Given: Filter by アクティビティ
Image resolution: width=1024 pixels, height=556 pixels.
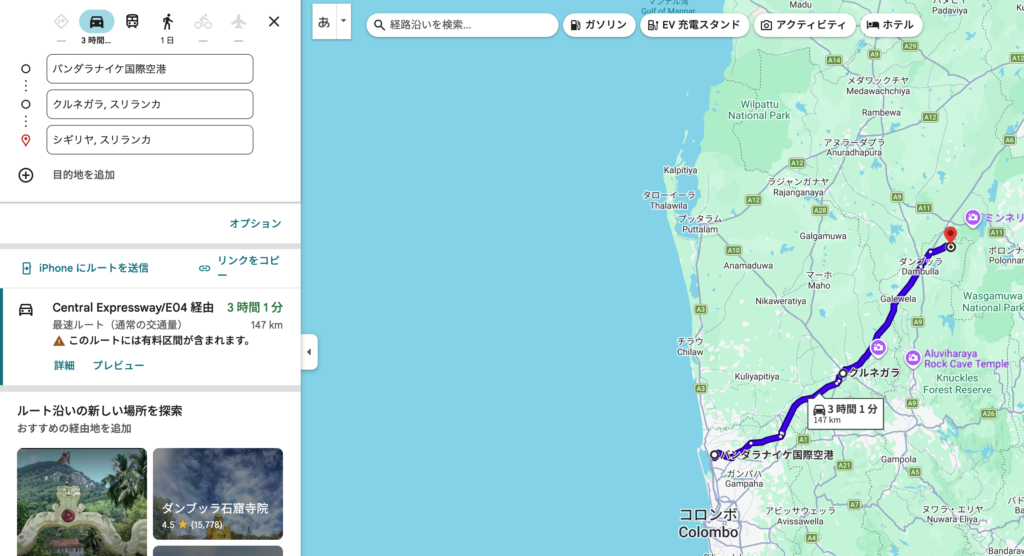Looking at the screenshot, I should click(x=804, y=25).
